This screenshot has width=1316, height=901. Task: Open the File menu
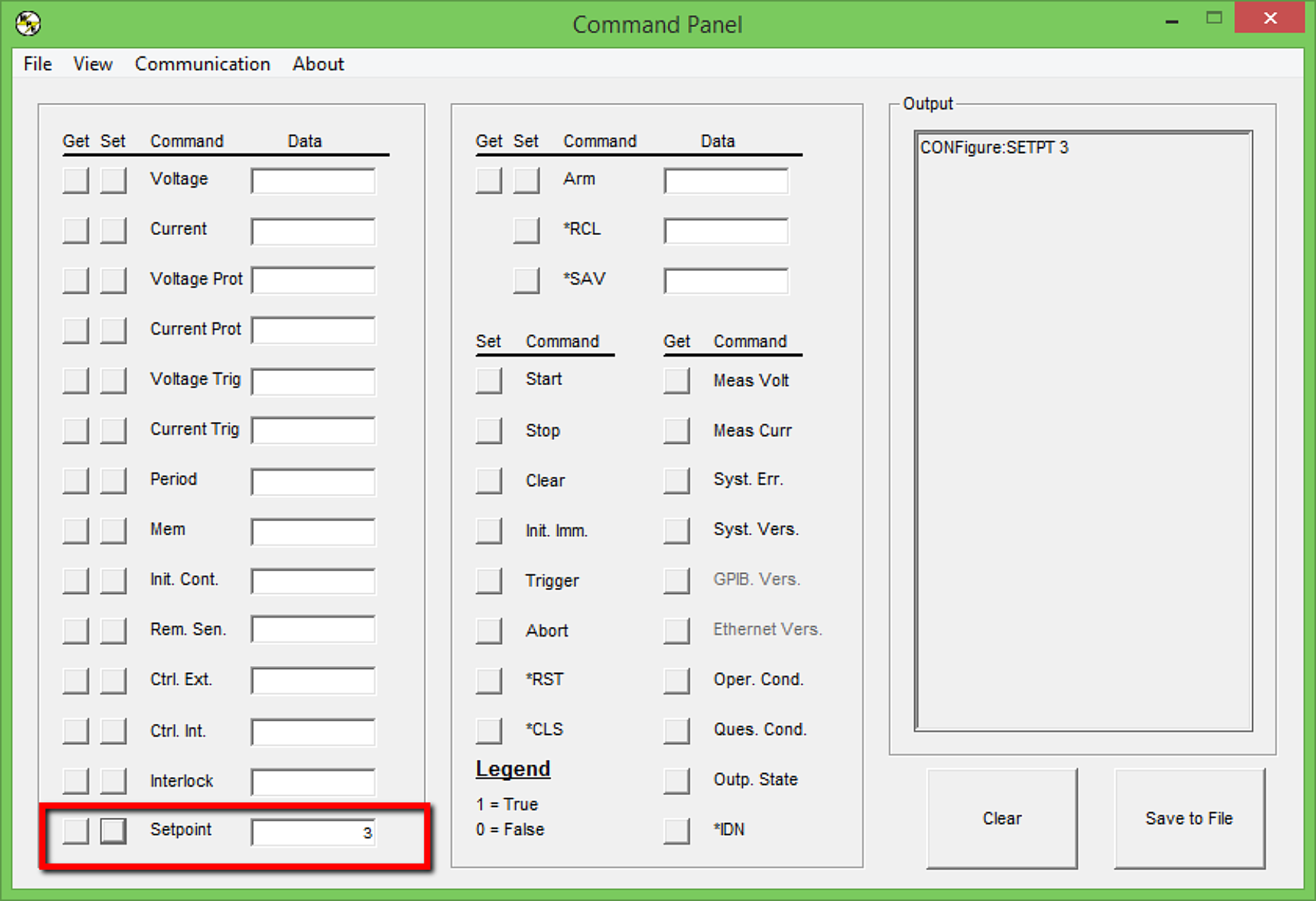pos(38,64)
